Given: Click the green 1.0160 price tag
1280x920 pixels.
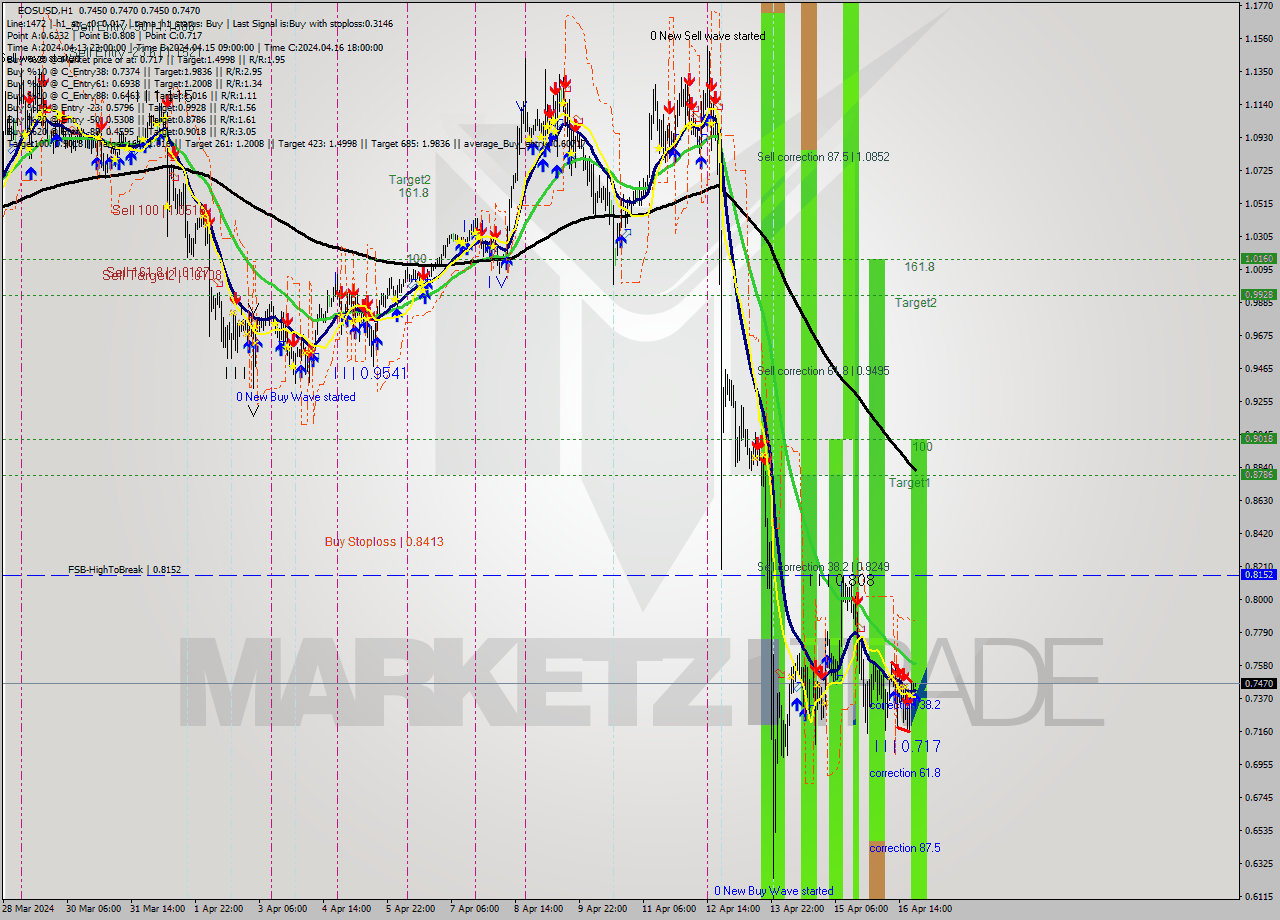Looking at the screenshot, I should 1258,258.
